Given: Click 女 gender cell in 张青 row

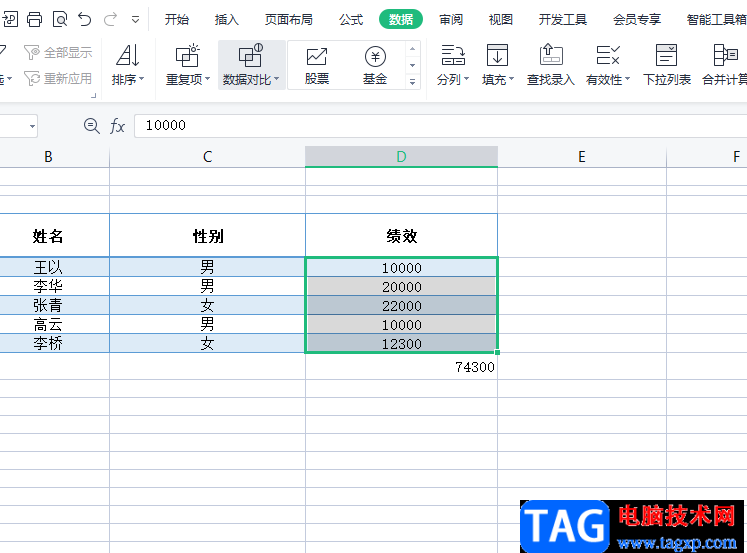Looking at the screenshot, I should click(207, 305).
